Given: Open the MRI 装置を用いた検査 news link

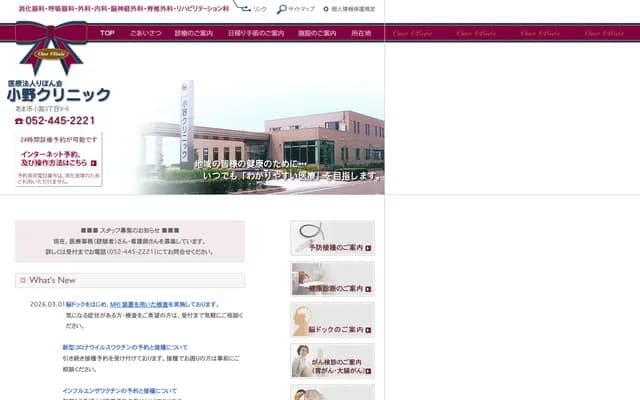Looking at the screenshot, I should (139, 304).
